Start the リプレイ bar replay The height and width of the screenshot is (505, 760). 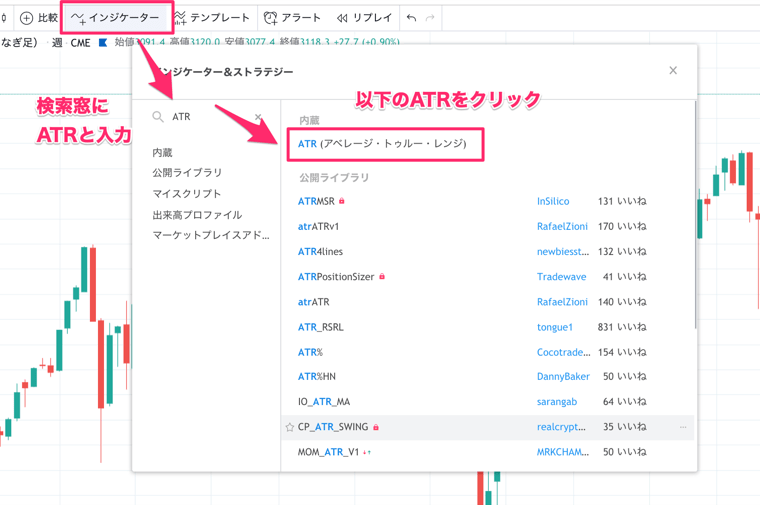coord(364,18)
